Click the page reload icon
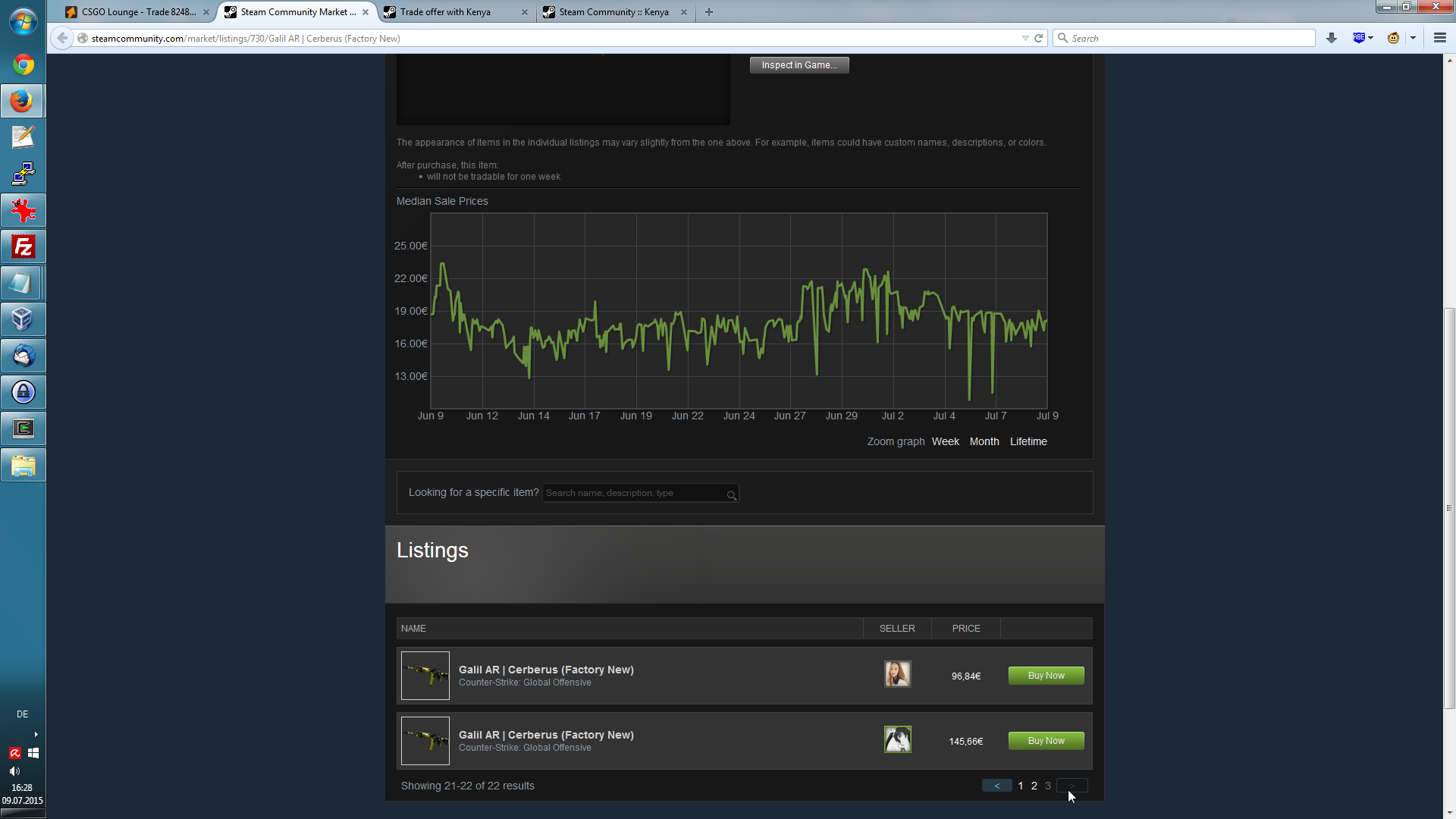 pos(1039,38)
